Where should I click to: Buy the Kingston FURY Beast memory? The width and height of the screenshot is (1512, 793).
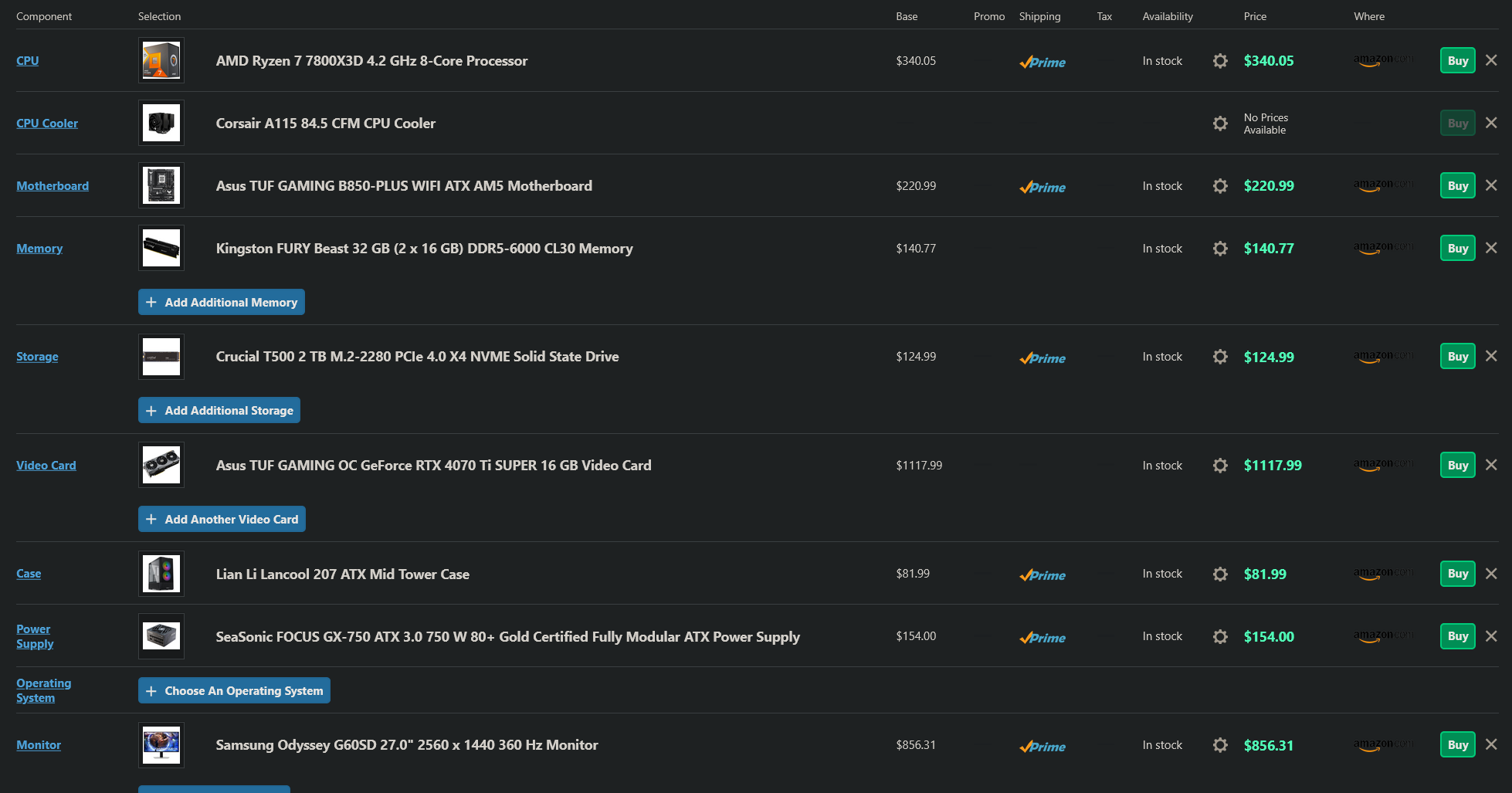point(1458,249)
